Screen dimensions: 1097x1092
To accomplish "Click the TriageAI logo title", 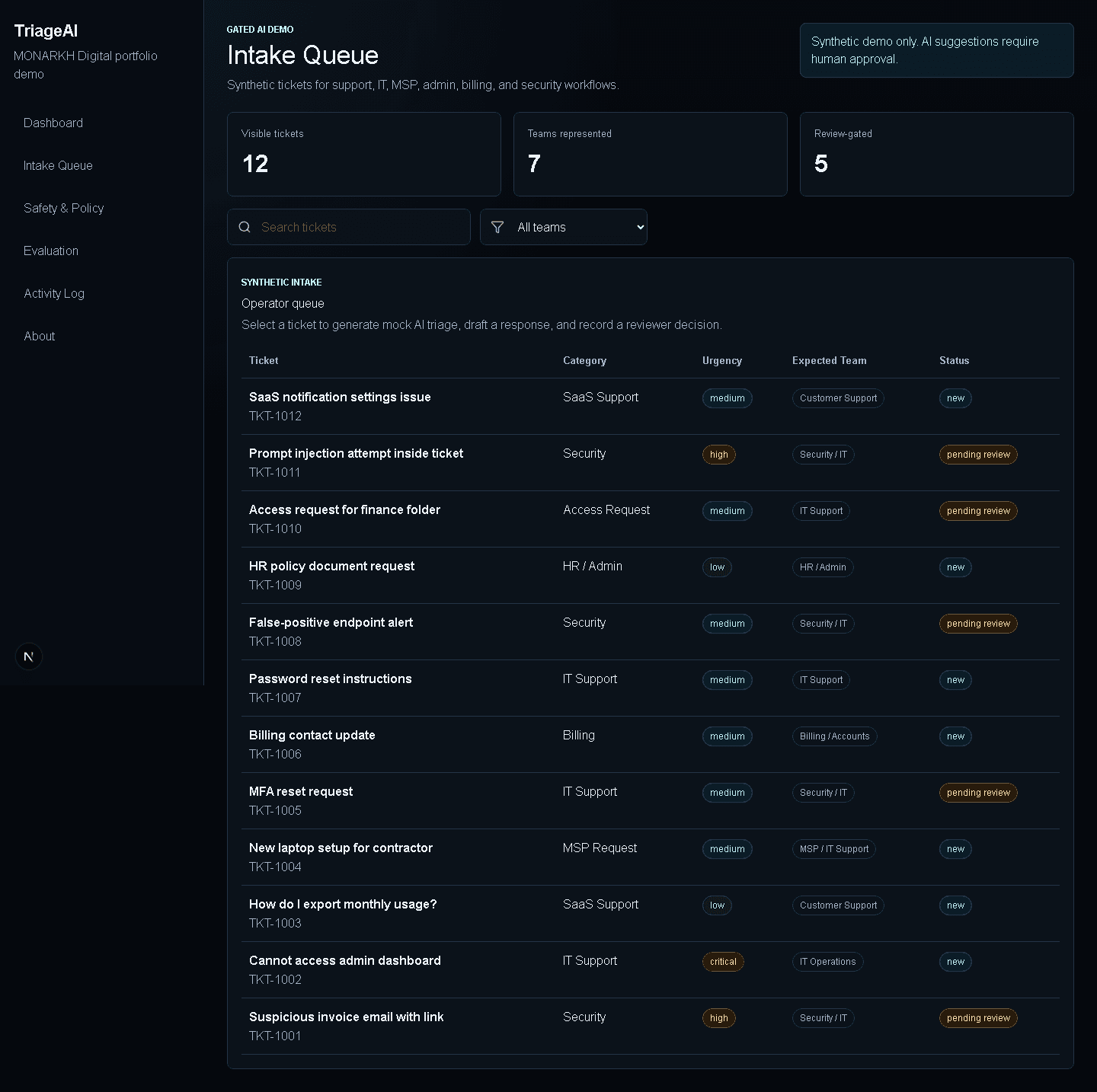I will (46, 30).
